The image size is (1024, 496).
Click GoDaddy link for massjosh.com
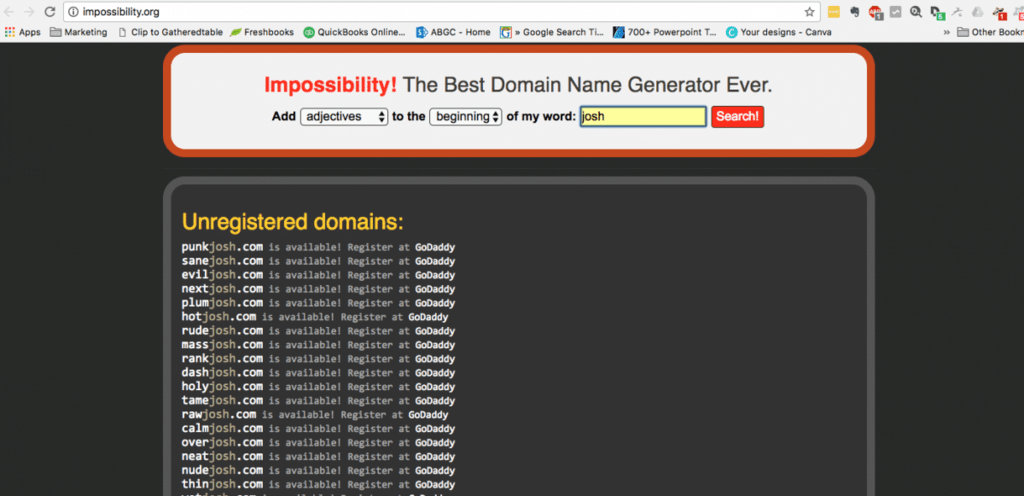[x=435, y=345]
